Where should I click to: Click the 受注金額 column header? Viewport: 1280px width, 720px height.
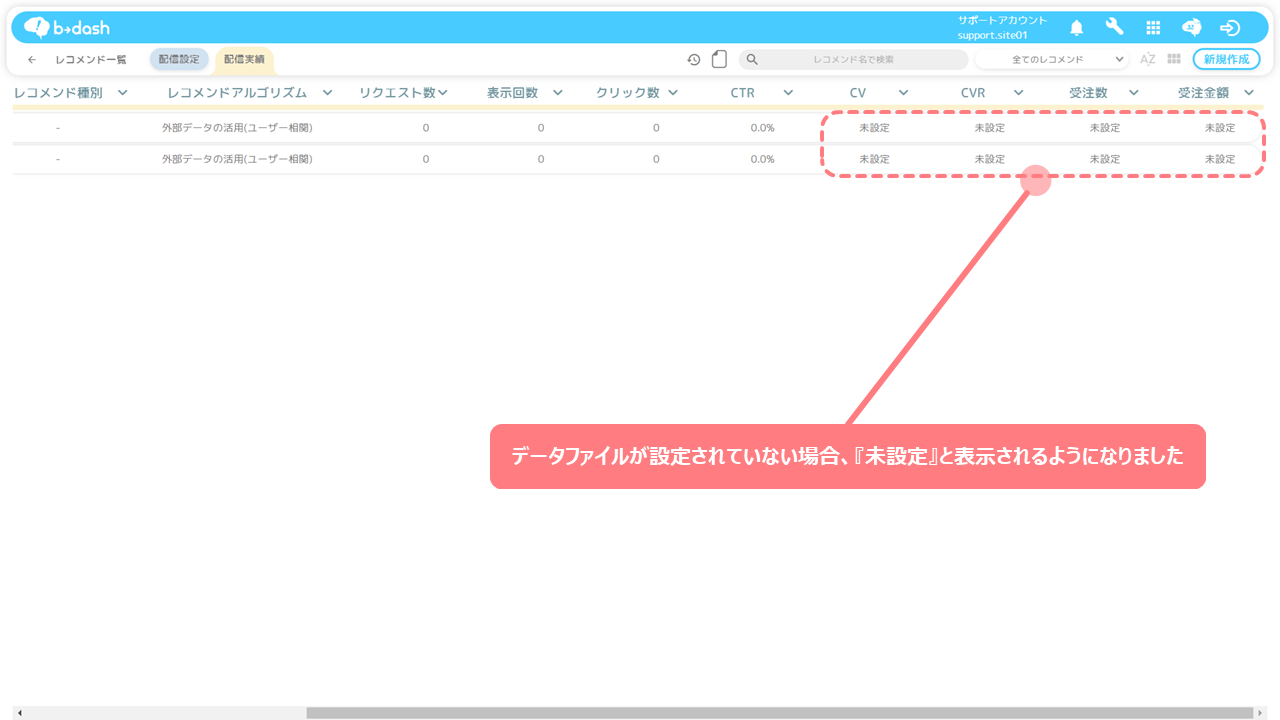[1203, 93]
